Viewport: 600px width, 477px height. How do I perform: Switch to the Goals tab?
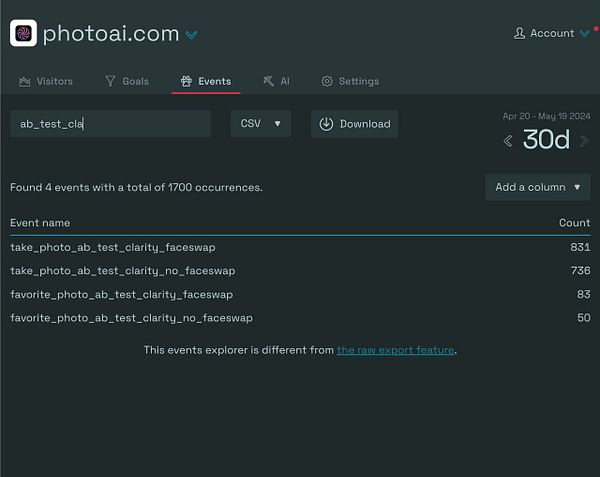126,81
